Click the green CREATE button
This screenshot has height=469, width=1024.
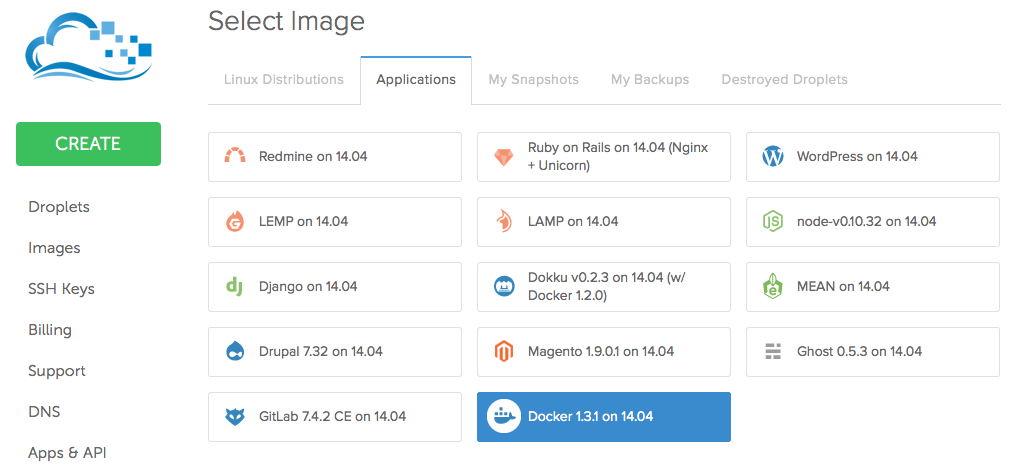click(88, 144)
